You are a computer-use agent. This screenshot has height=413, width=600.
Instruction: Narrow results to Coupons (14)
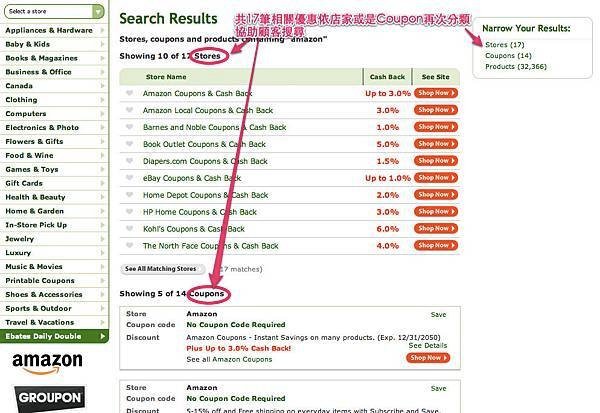click(508, 56)
